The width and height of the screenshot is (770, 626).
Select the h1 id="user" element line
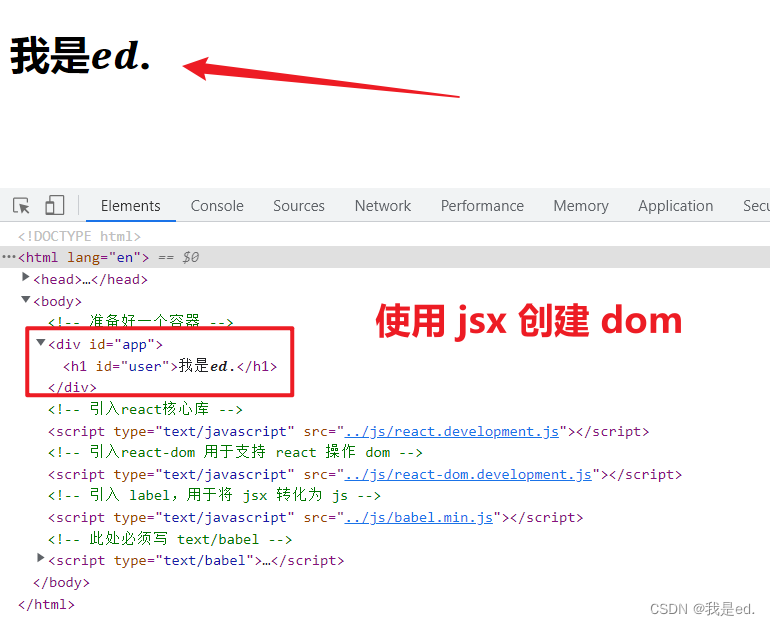(x=170, y=366)
